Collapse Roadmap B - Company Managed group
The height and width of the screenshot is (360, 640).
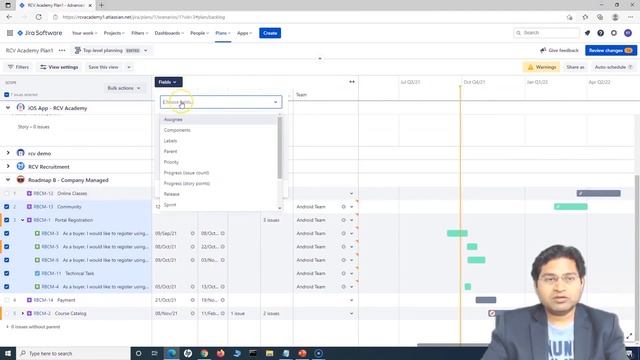tap(8, 180)
